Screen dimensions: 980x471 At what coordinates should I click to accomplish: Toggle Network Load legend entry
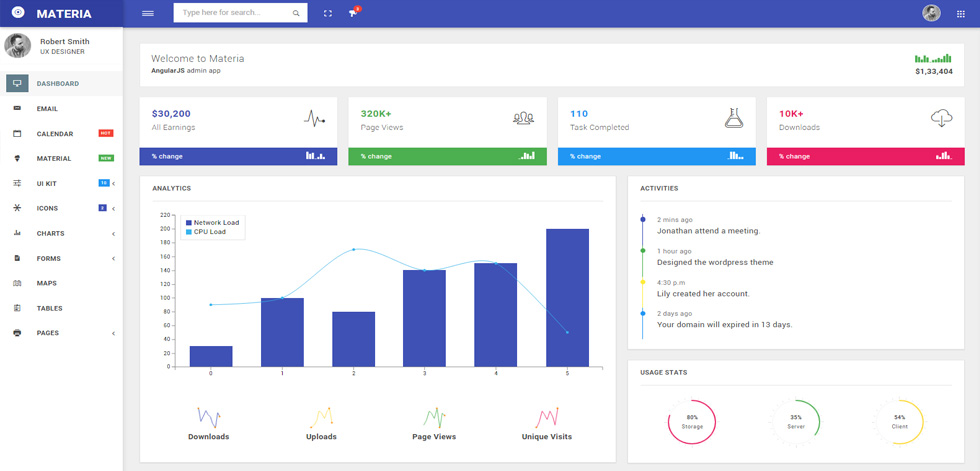212,222
